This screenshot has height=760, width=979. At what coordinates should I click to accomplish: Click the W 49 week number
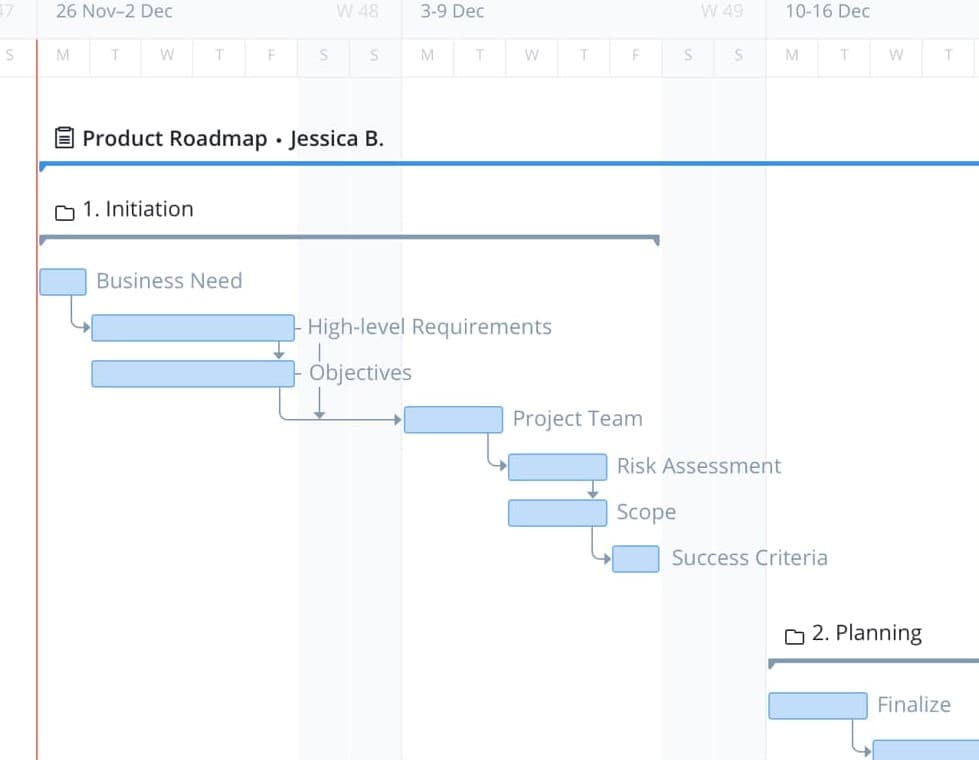point(722,11)
